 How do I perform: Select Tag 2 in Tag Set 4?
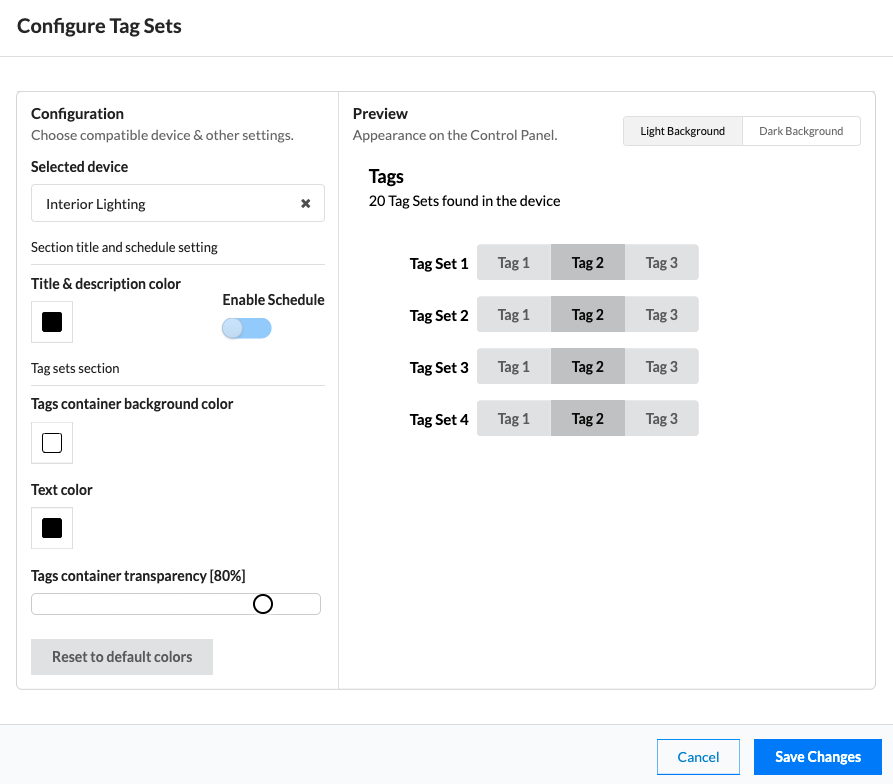(588, 418)
